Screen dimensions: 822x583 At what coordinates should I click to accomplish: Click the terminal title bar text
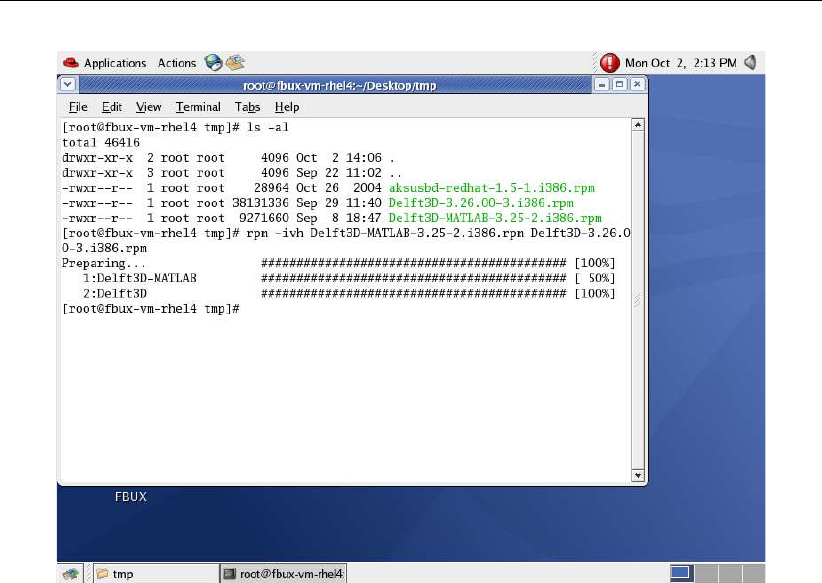pyautogui.click(x=340, y=85)
